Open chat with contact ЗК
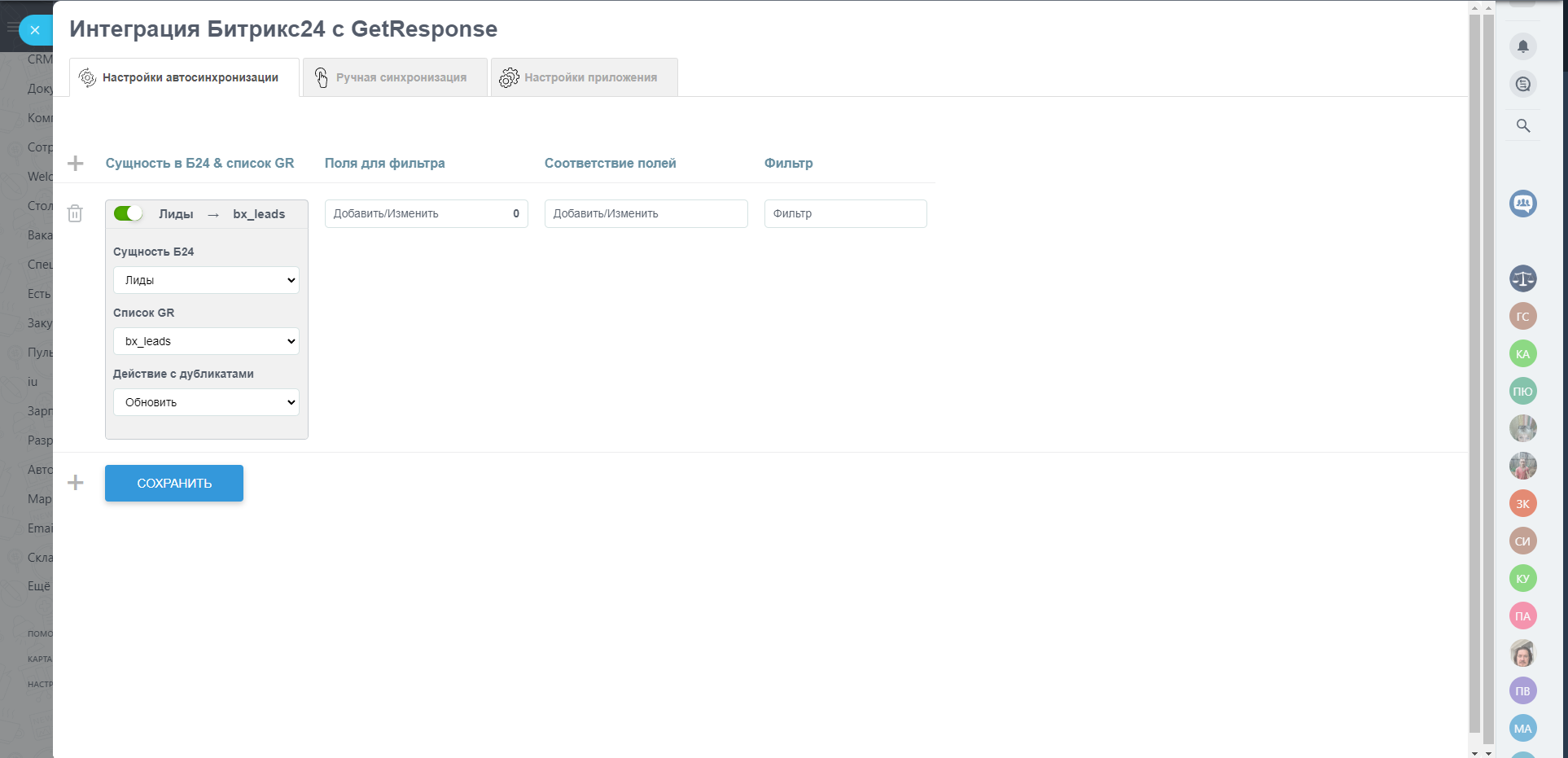This screenshot has width=1568, height=758. coord(1523,503)
